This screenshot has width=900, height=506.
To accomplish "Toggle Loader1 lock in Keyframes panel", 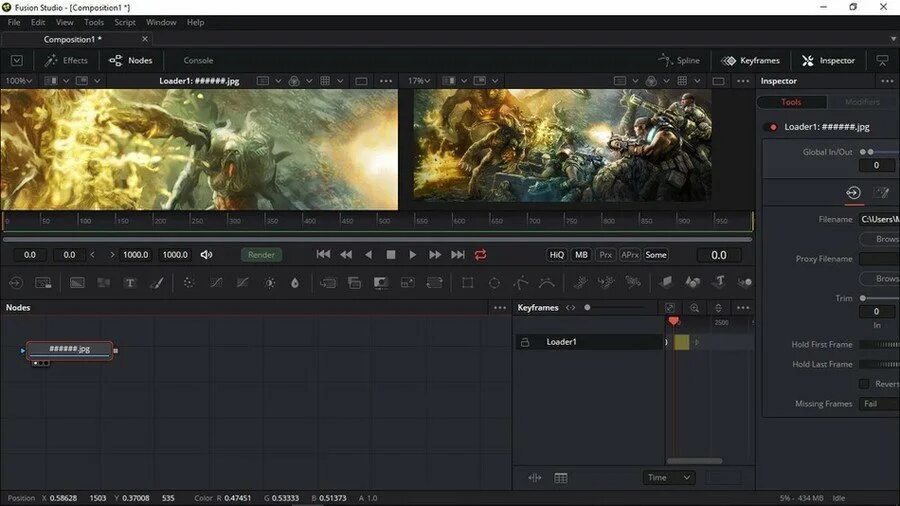I will pyautogui.click(x=525, y=342).
